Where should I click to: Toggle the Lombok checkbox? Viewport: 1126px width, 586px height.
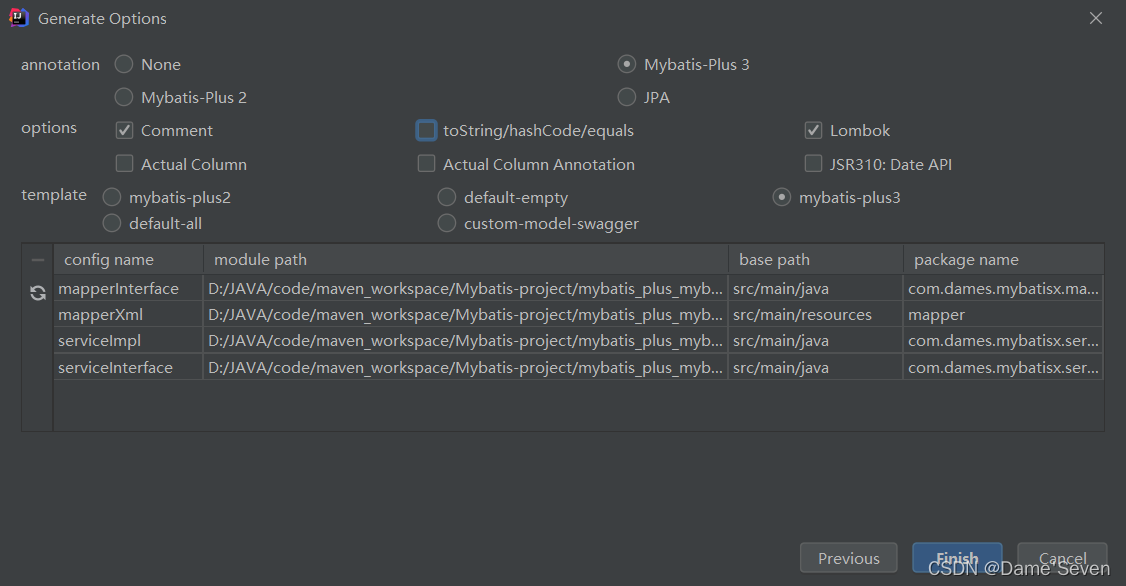[x=813, y=131]
